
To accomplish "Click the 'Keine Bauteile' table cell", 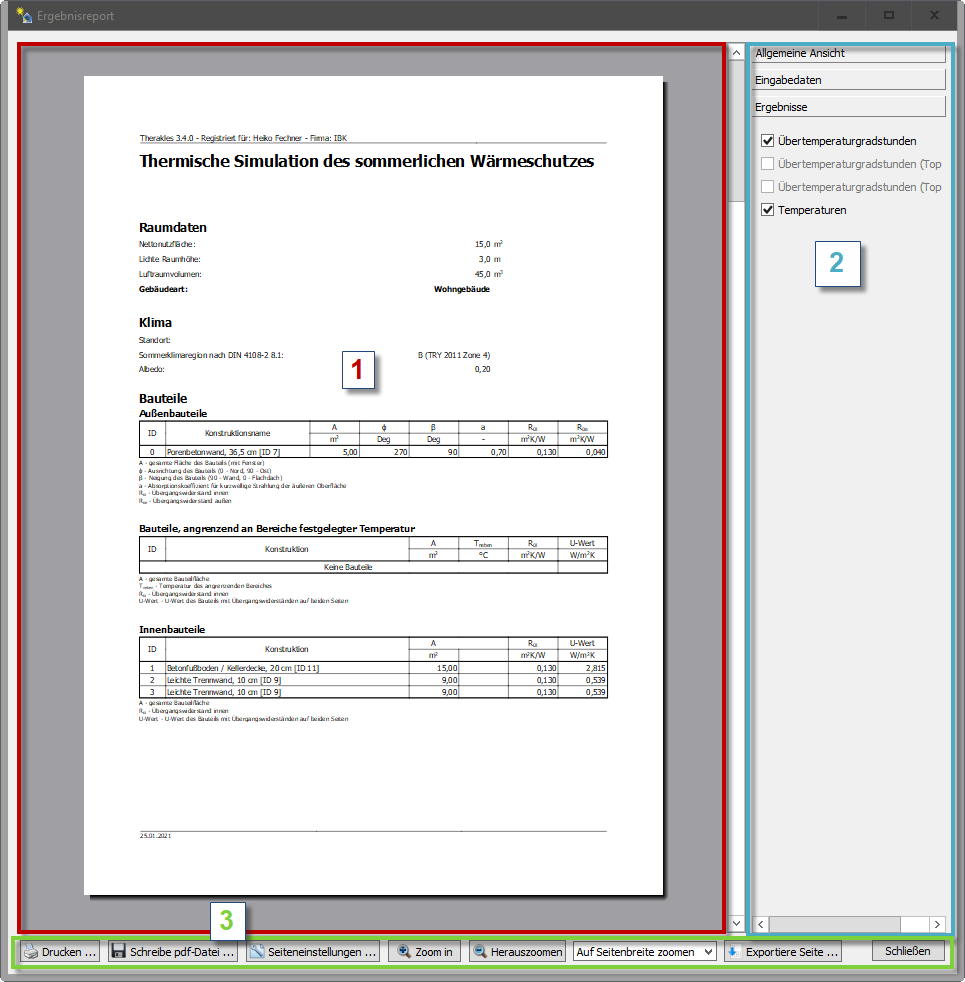I will coord(348,567).
